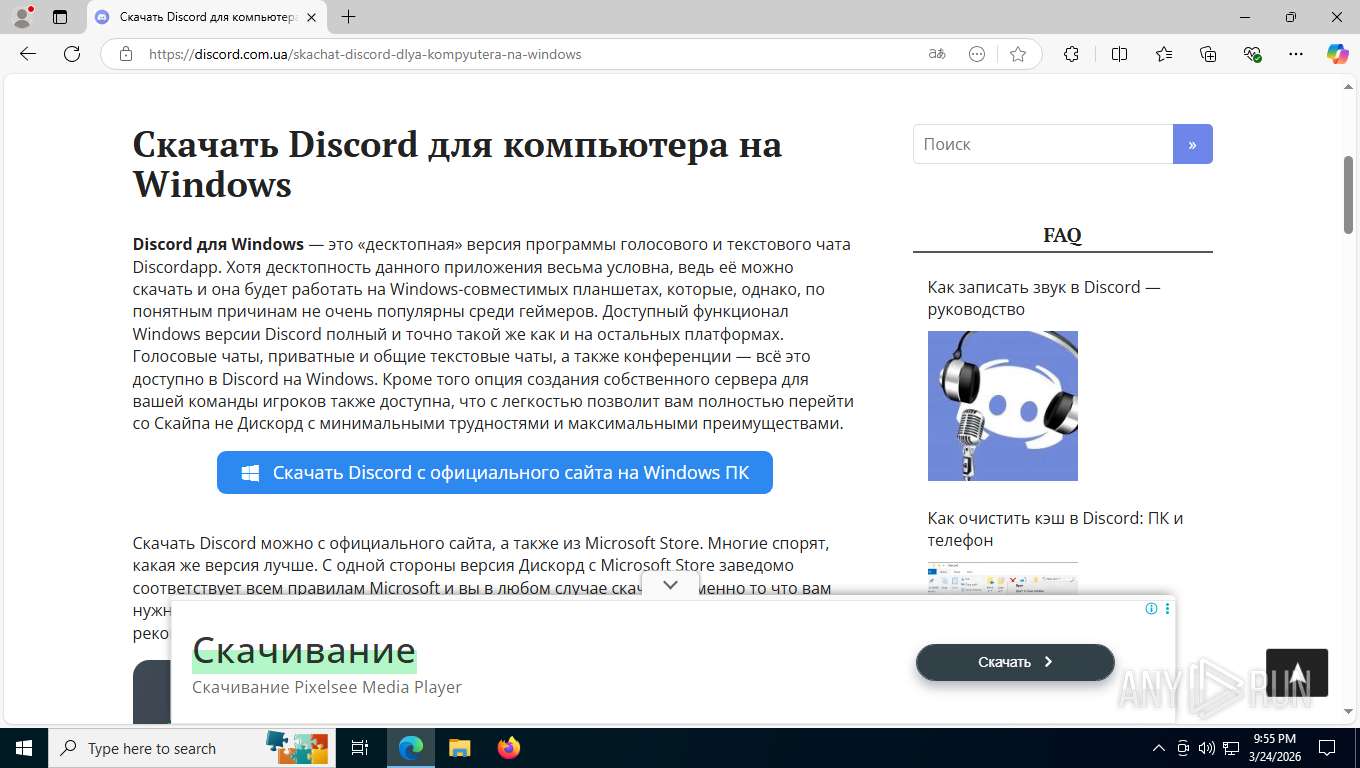Open the ad info icon

[1151, 608]
